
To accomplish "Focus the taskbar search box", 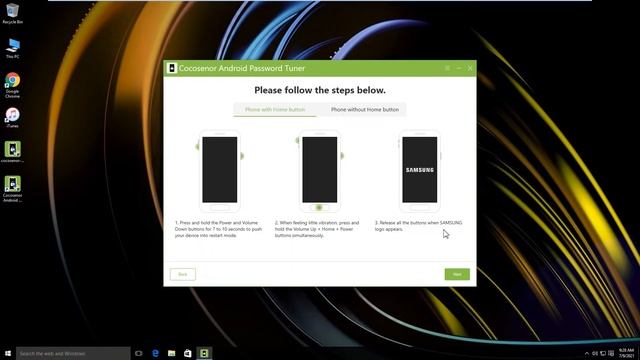I will click(x=73, y=353).
